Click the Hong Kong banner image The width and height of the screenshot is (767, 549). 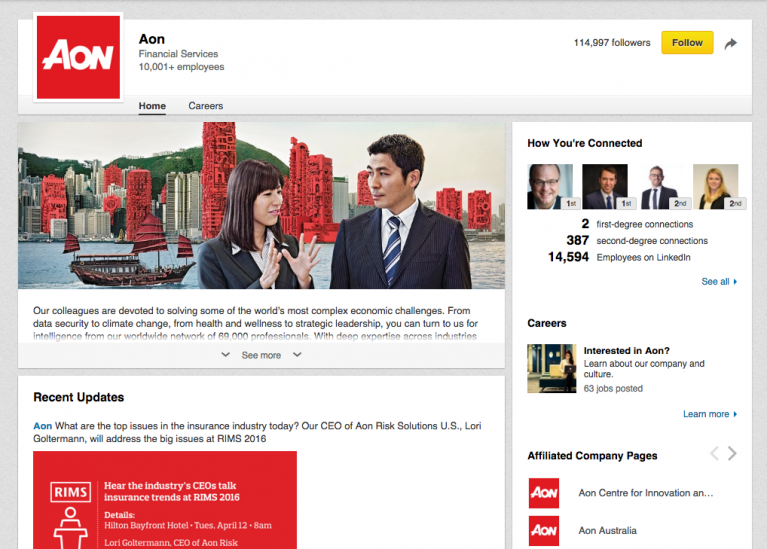click(x=261, y=205)
